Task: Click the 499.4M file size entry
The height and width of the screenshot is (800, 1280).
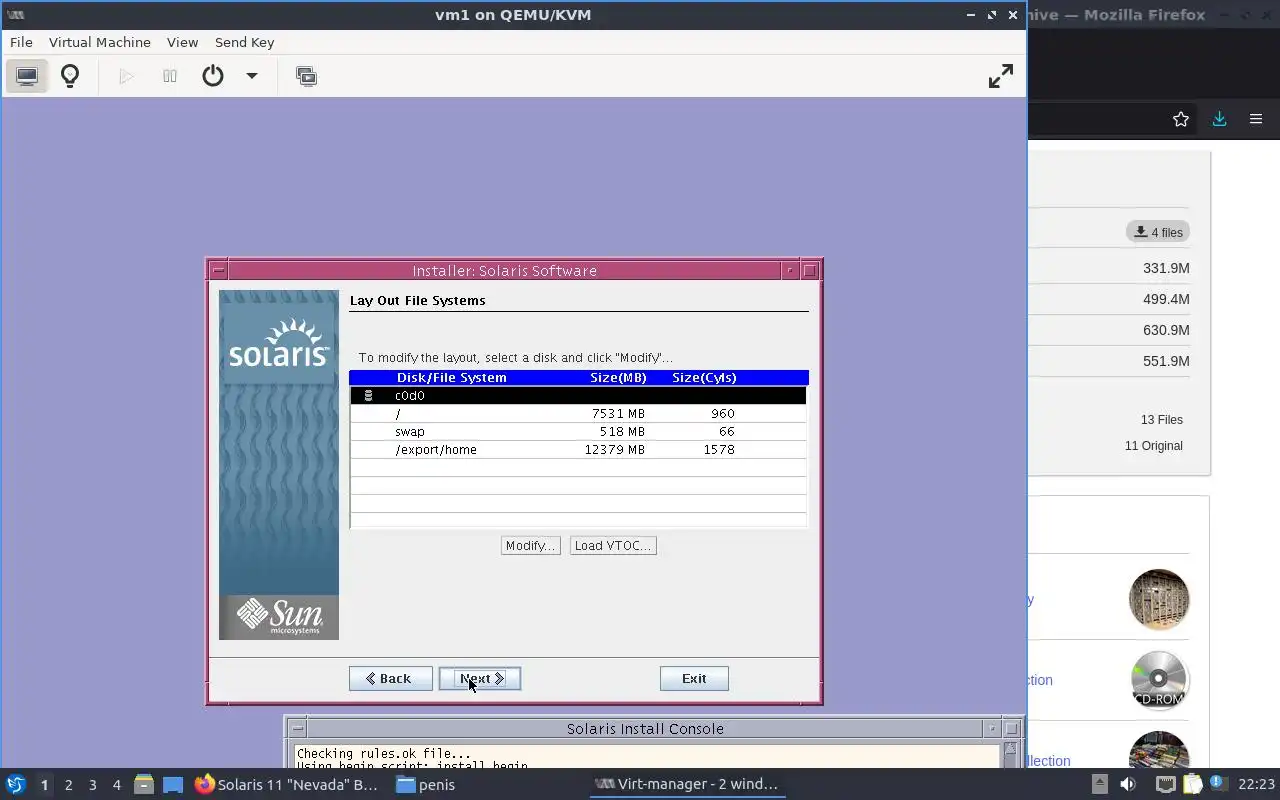Action: [x=1166, y=299]
